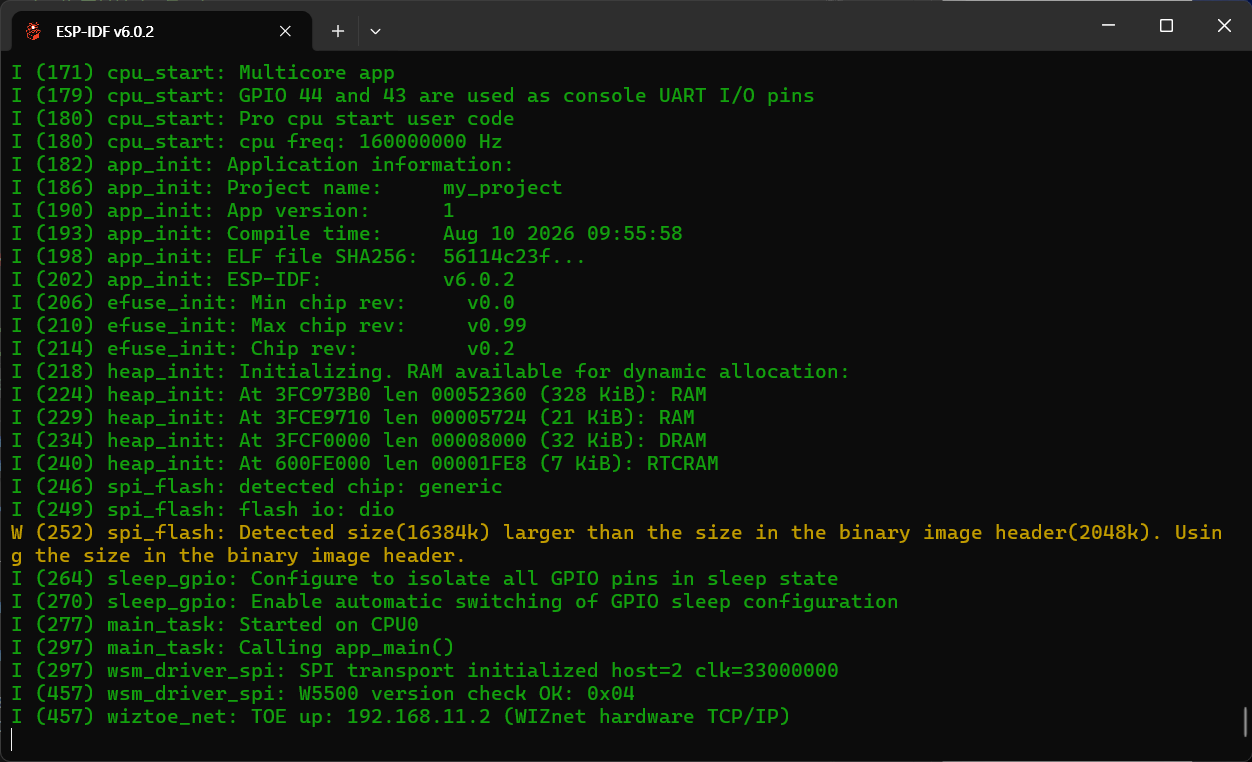Click "flash io: dio" line

[202, 510]
